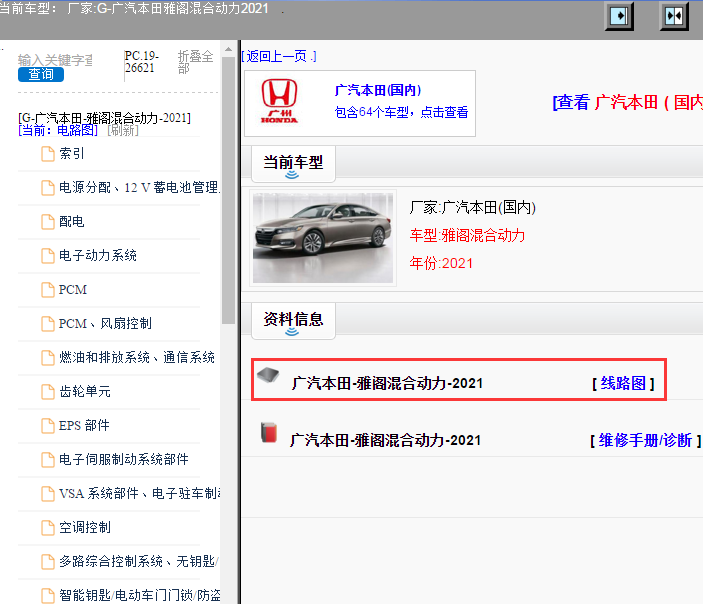Click the red book icon beside 维修手册 row

point(269,432)
